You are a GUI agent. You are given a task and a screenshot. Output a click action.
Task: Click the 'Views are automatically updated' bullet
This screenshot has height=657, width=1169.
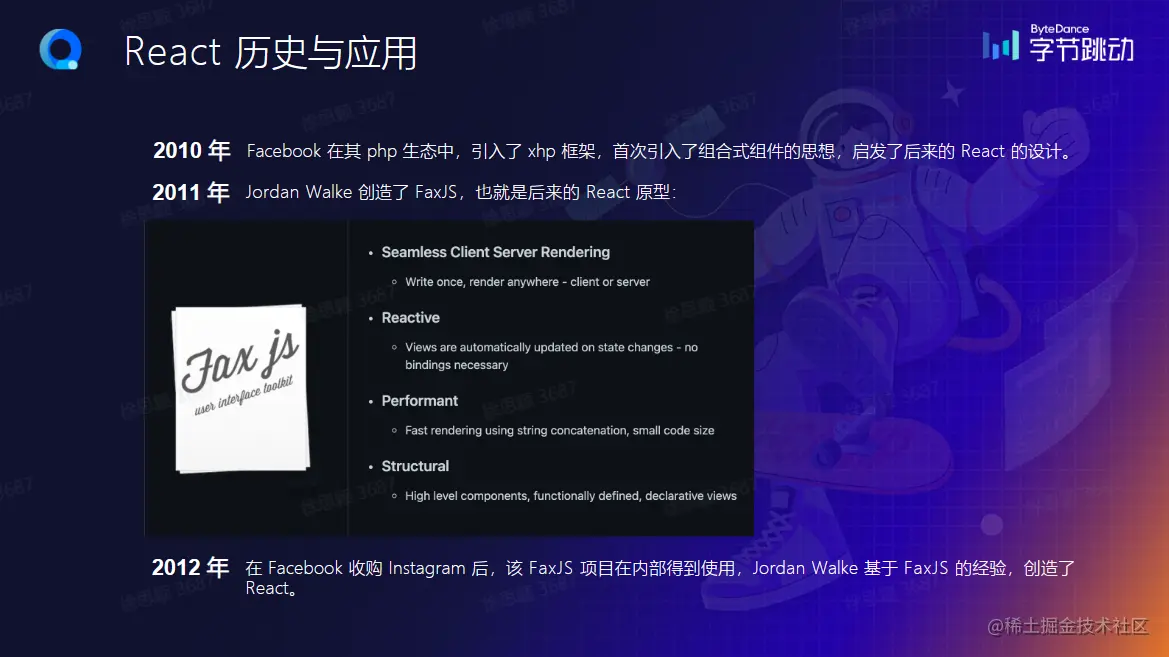click(552, 356)
